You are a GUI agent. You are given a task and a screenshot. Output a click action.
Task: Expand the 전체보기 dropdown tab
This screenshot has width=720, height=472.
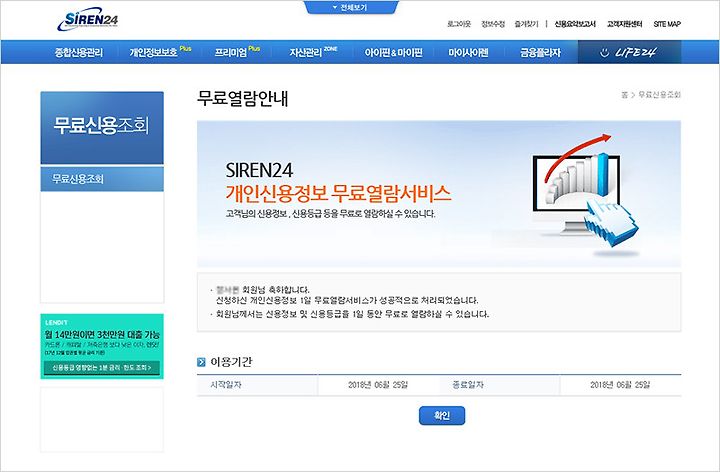351,7
